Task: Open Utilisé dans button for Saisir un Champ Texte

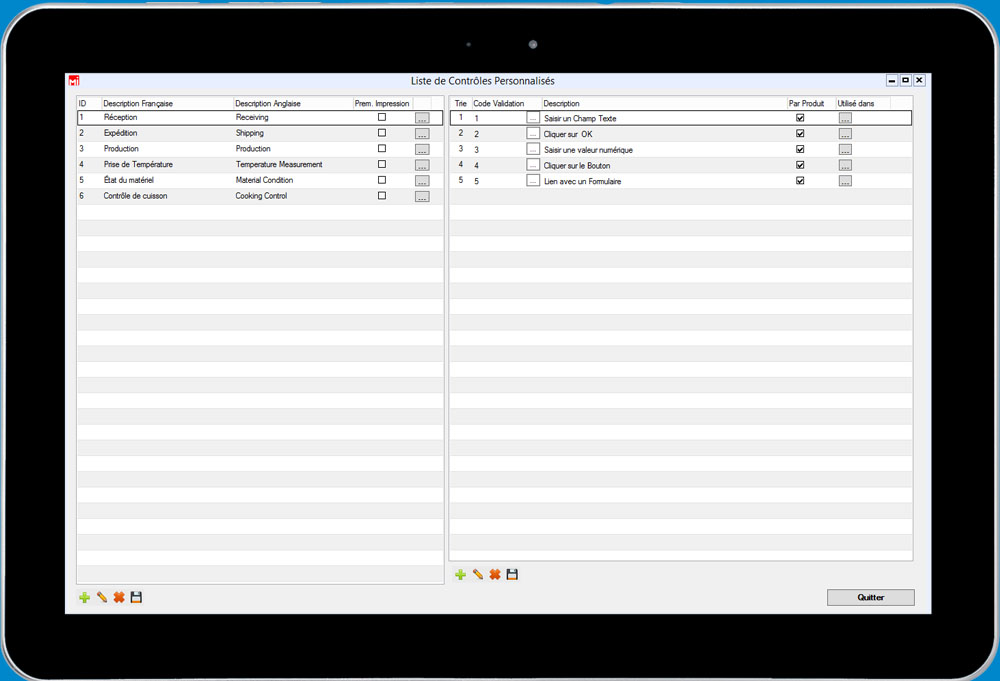Action: click(x=845, y=118)
